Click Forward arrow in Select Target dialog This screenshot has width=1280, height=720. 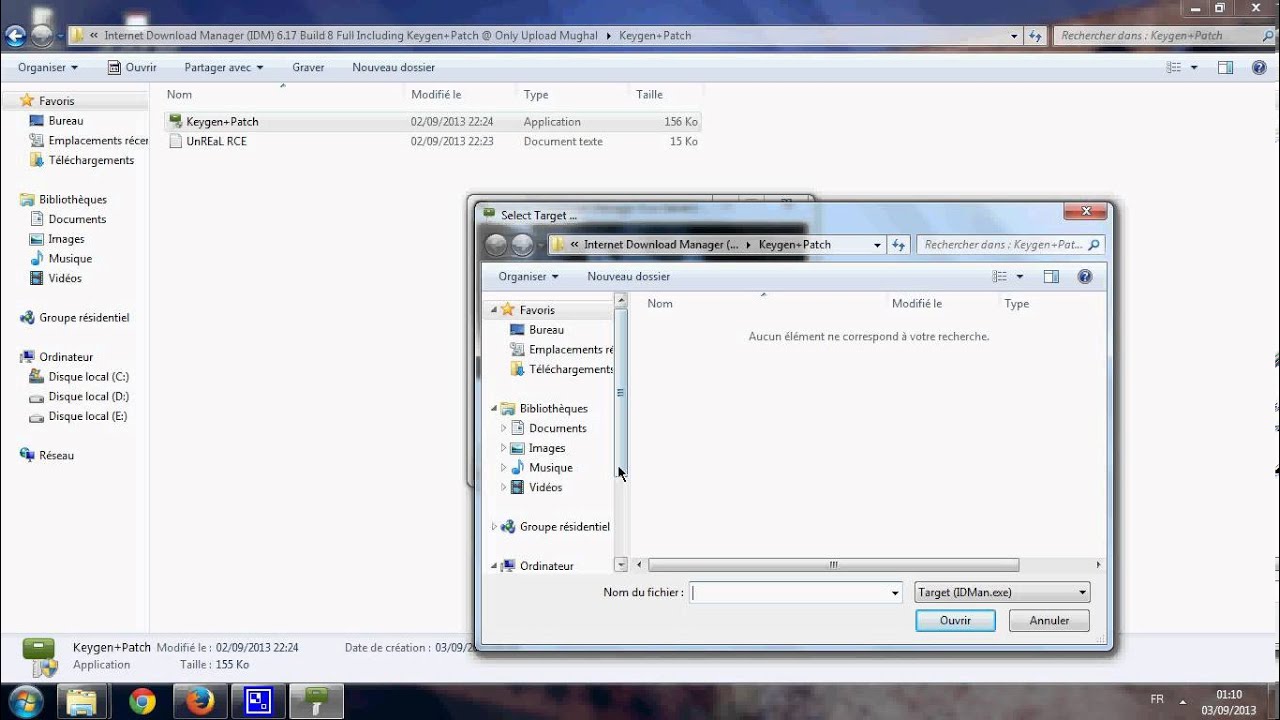click(x=523, y=245)
